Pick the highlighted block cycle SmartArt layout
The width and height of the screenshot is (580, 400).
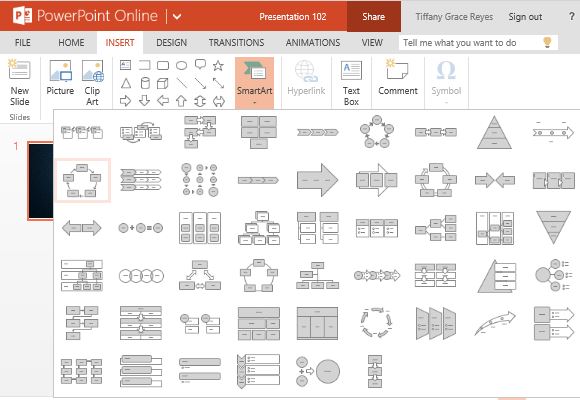(82, 181)
